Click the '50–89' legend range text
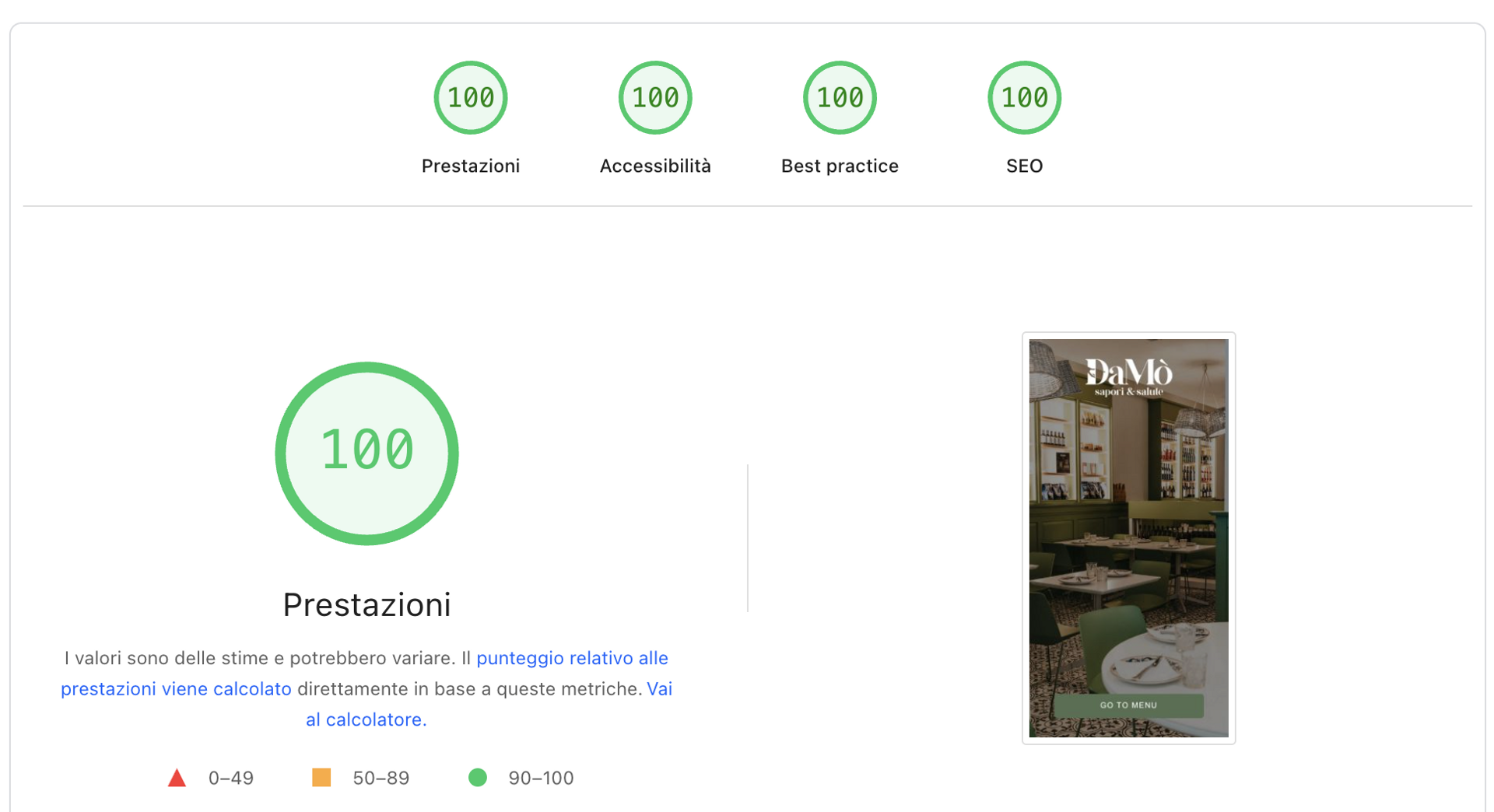Viewport: 1494px width, 812px height. [x=381, y=778]
